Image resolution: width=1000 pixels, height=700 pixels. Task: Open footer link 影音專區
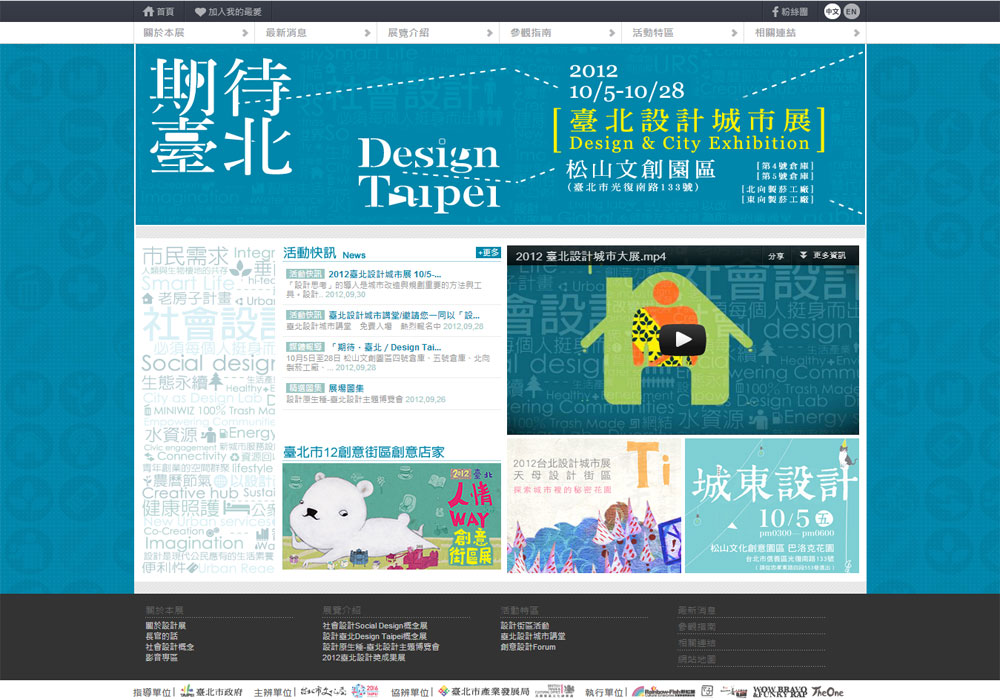162,657
